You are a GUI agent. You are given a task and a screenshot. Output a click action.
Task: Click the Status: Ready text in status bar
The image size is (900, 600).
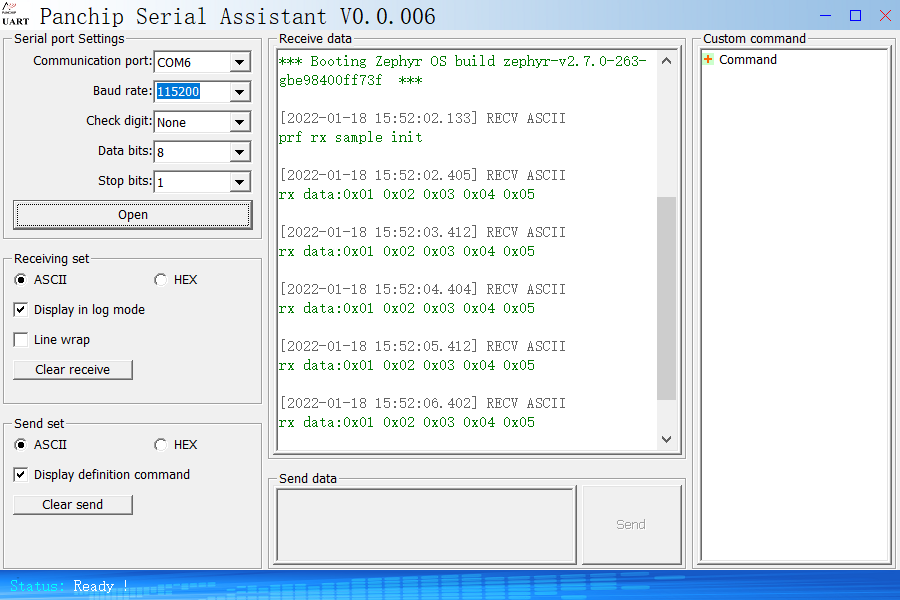[x=69, y=586]
